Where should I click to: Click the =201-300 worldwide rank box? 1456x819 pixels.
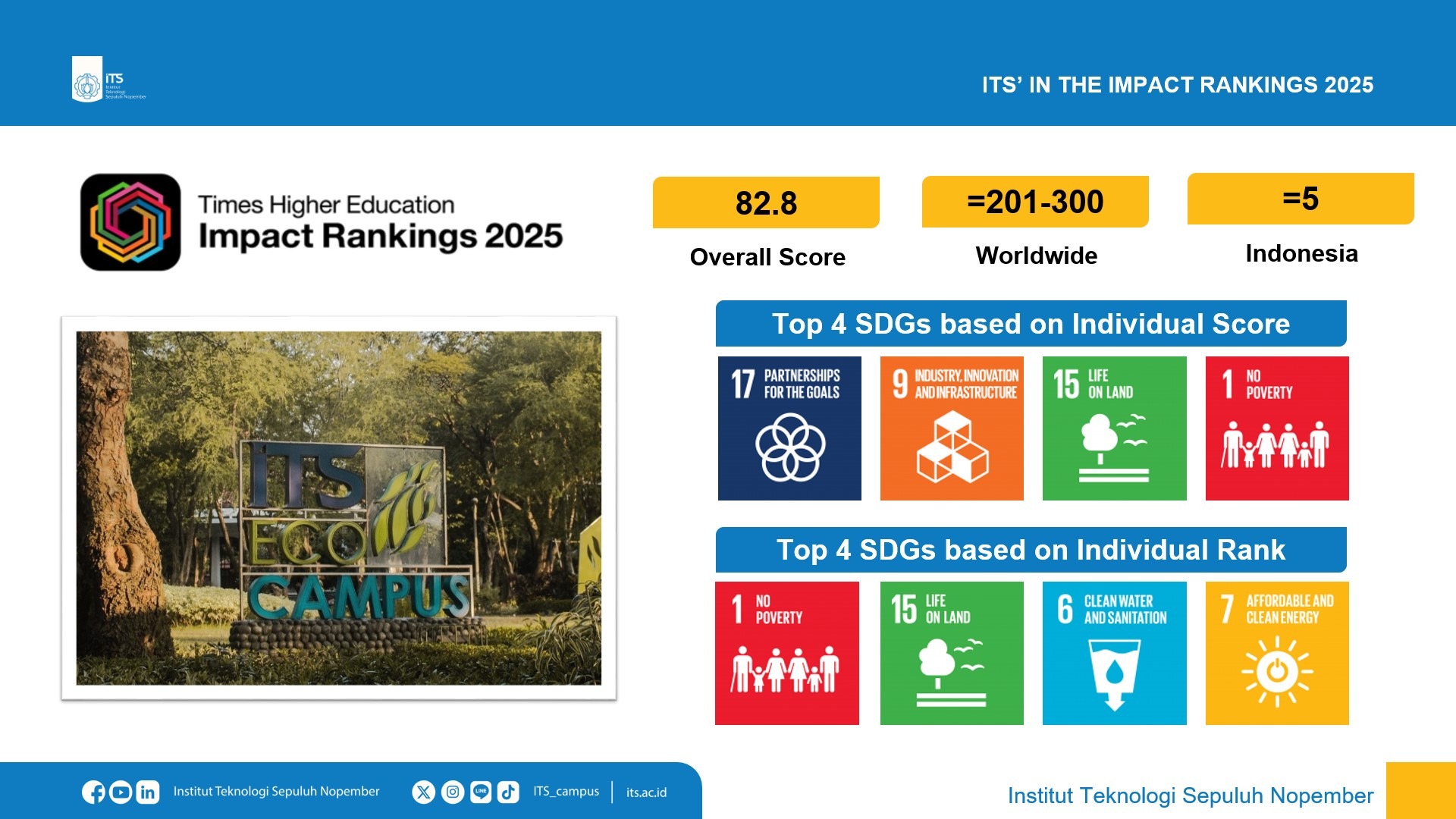click(x=1035, y=202)
